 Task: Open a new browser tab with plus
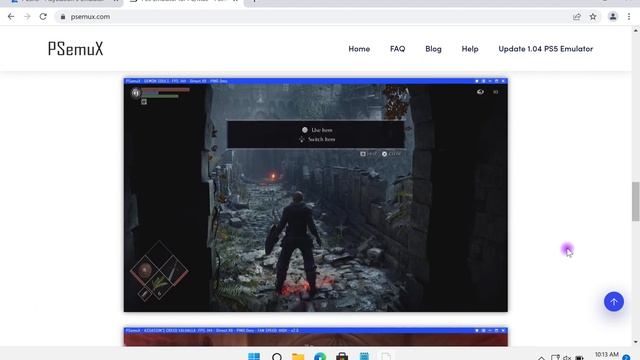(254, 2)
